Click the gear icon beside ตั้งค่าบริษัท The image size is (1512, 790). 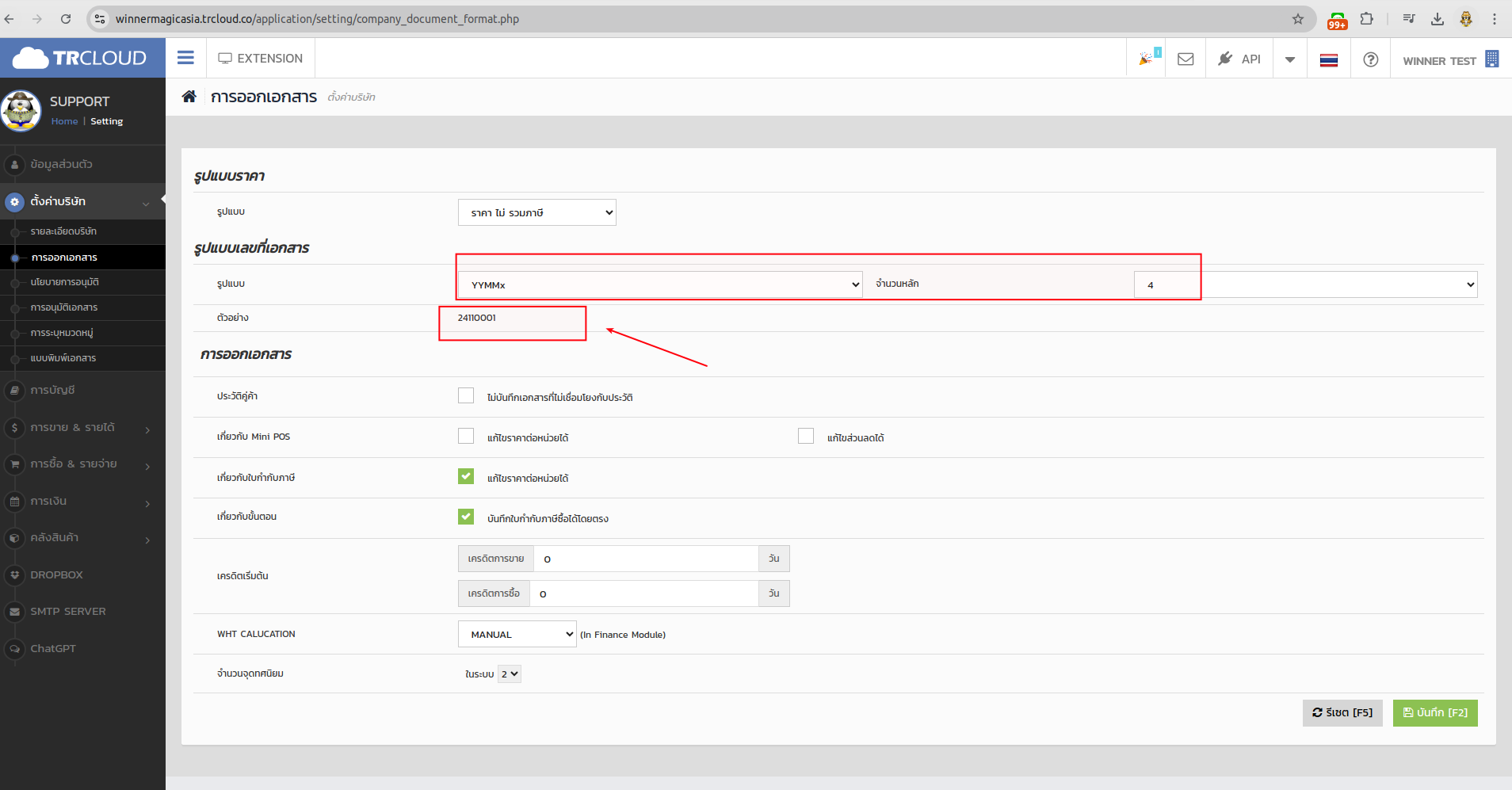click(14, 202)
